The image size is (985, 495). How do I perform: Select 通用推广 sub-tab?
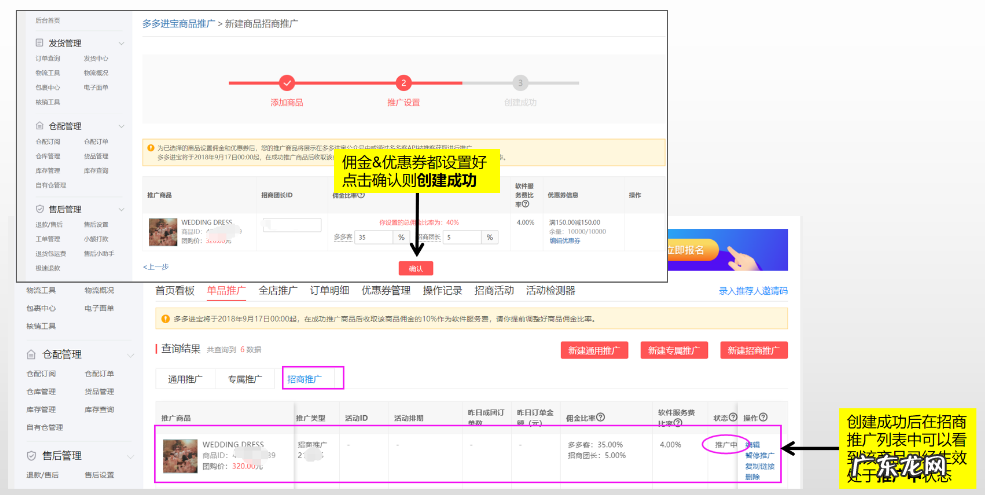[185, 379]
